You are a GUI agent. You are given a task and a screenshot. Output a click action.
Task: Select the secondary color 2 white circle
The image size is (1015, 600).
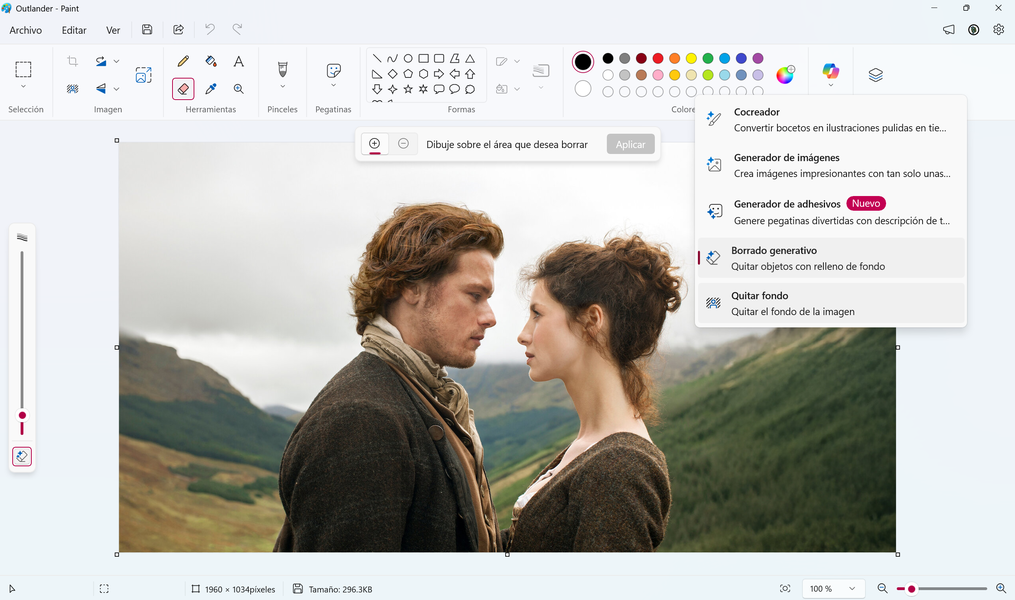(x=583, y=89)
